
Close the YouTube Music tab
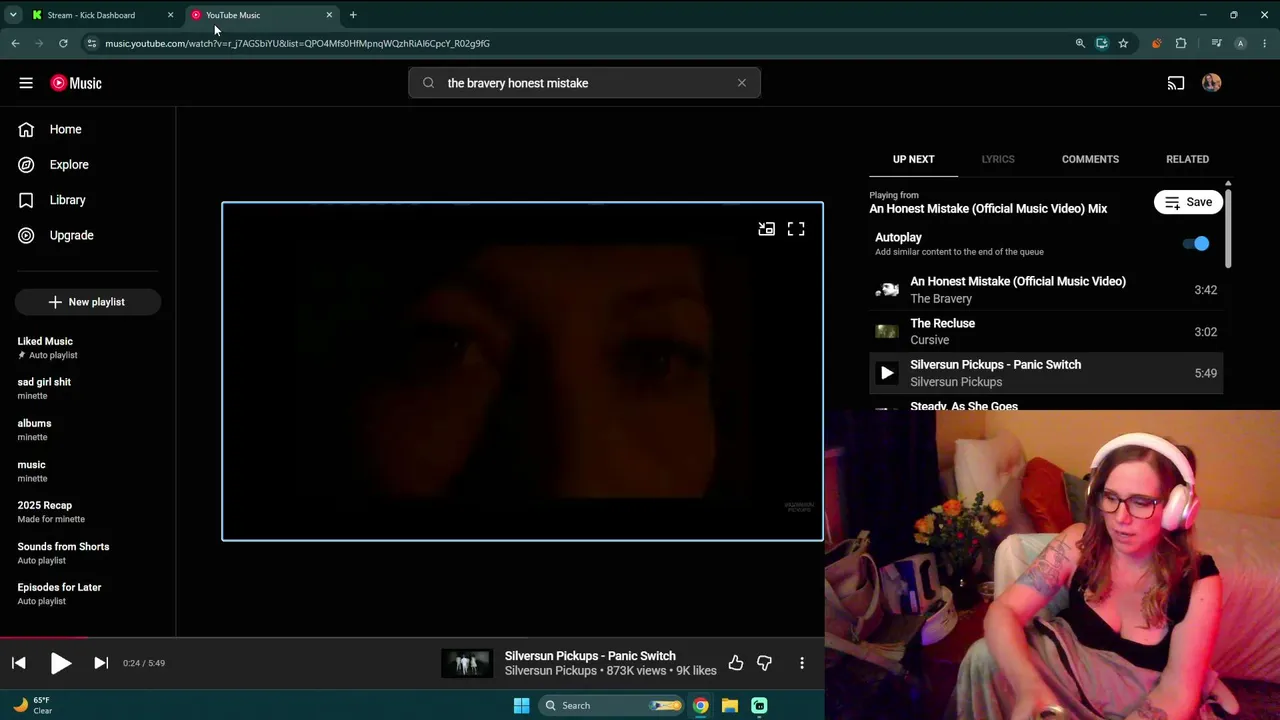(329, 15)
